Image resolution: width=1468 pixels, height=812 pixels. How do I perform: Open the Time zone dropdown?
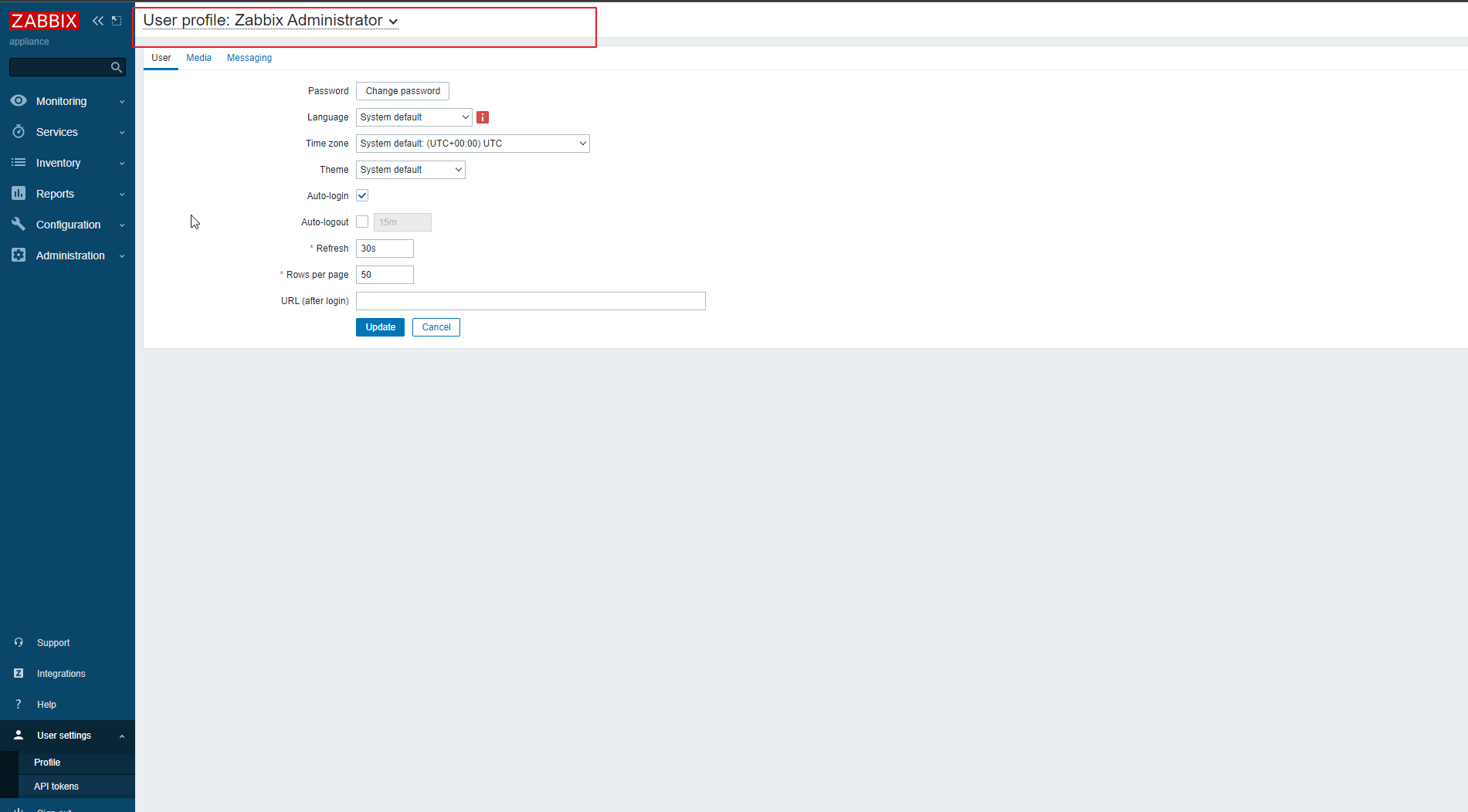[473, 144]
